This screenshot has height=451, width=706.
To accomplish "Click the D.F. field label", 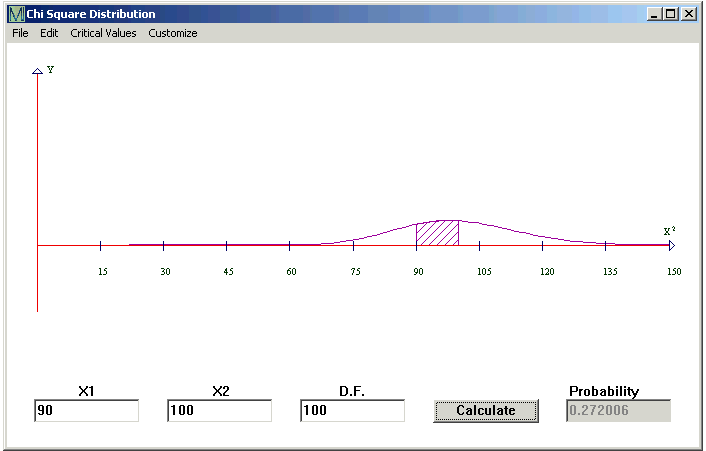I will tap(352, 391).
